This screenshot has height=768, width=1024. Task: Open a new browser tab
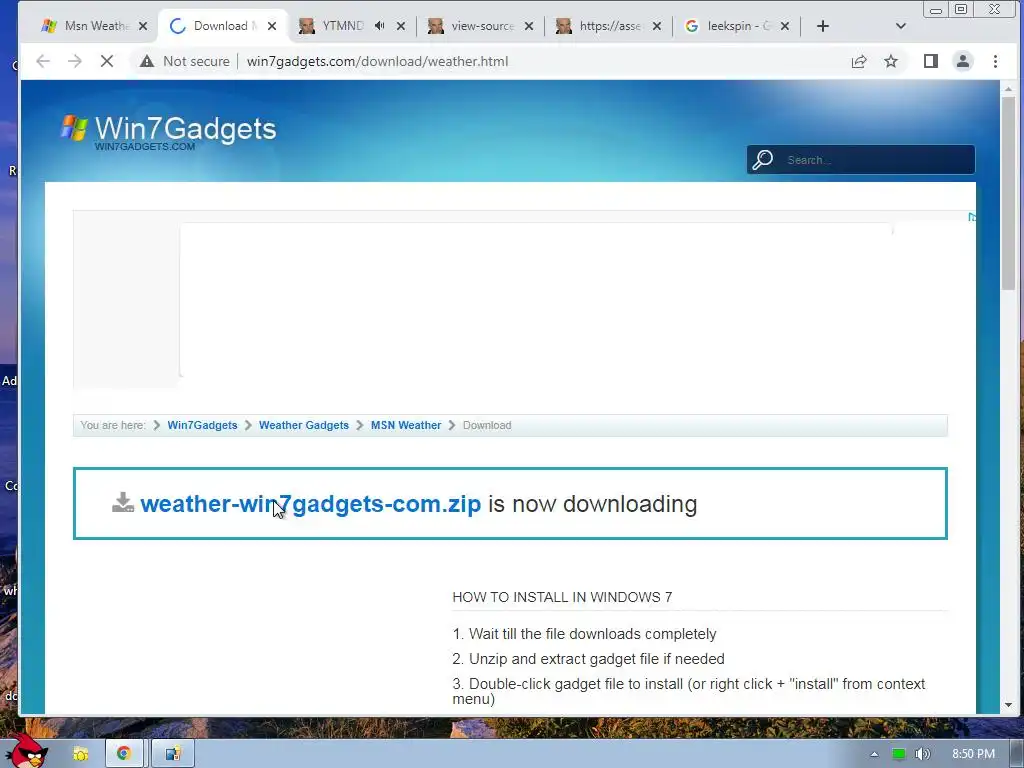pyautogui.click(x=823, y=26)
